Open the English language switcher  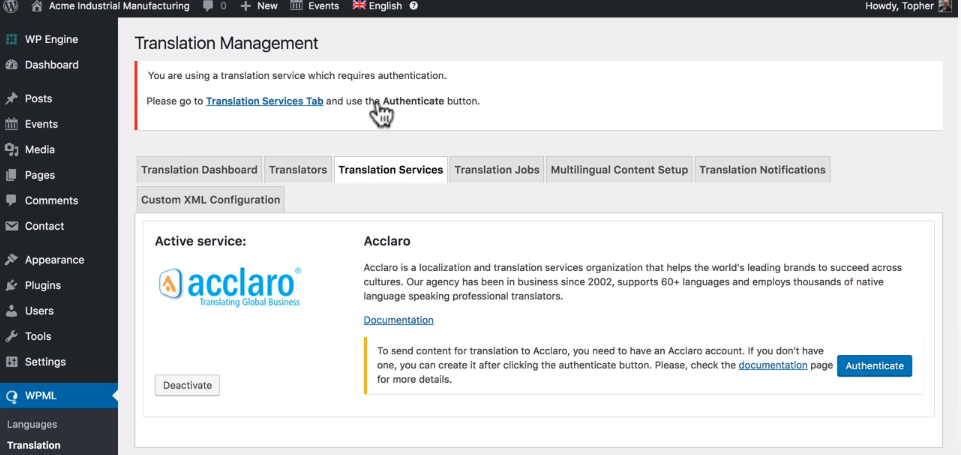[x=386, y=6]
